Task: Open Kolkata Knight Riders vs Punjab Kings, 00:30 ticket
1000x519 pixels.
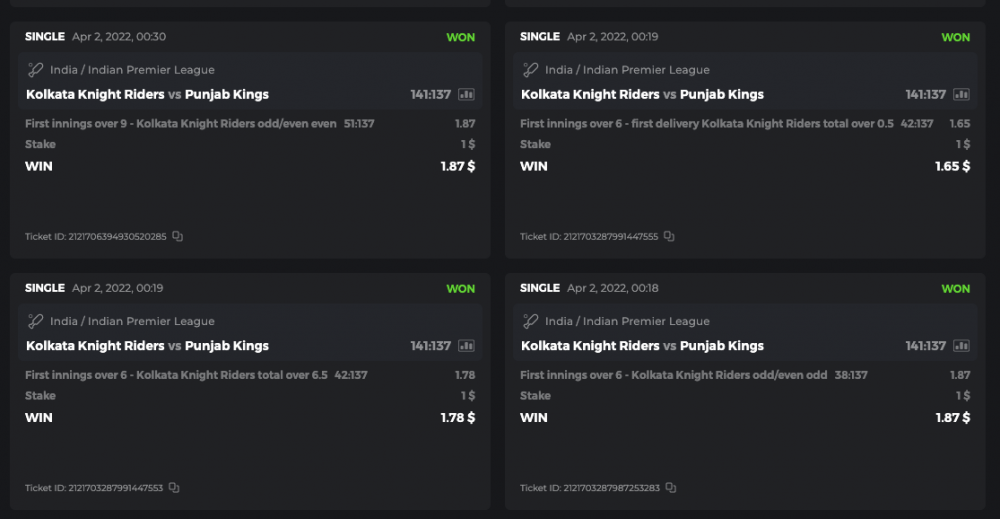Action: pos(147,95)
